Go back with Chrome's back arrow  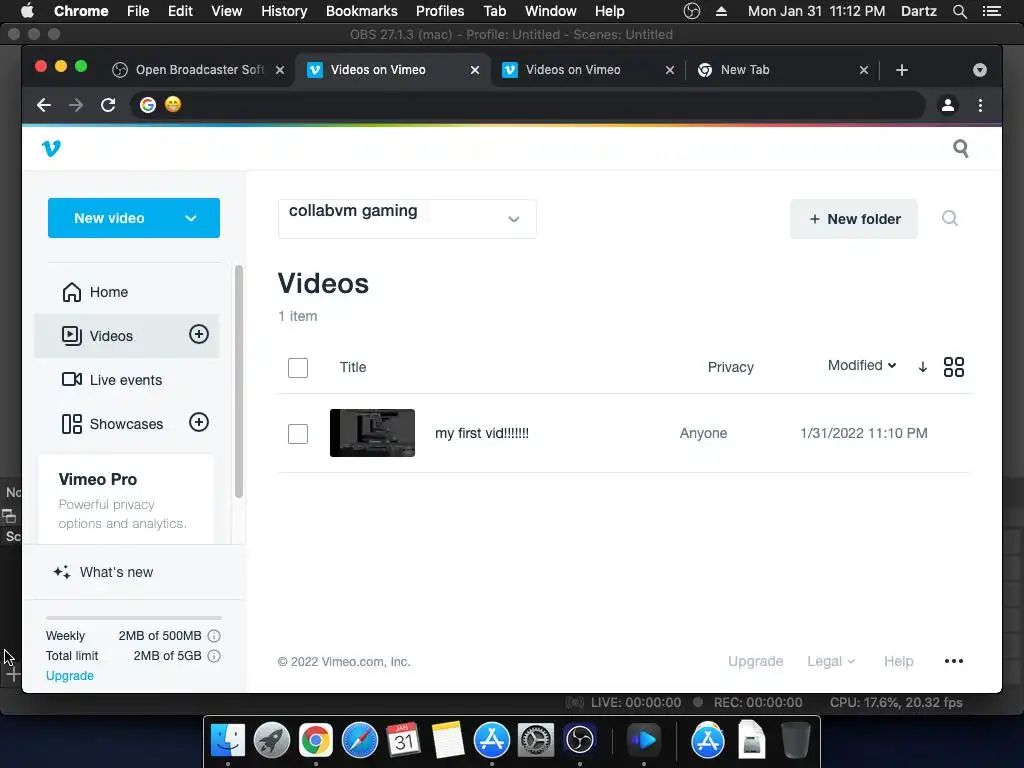(x=44, y=105)
